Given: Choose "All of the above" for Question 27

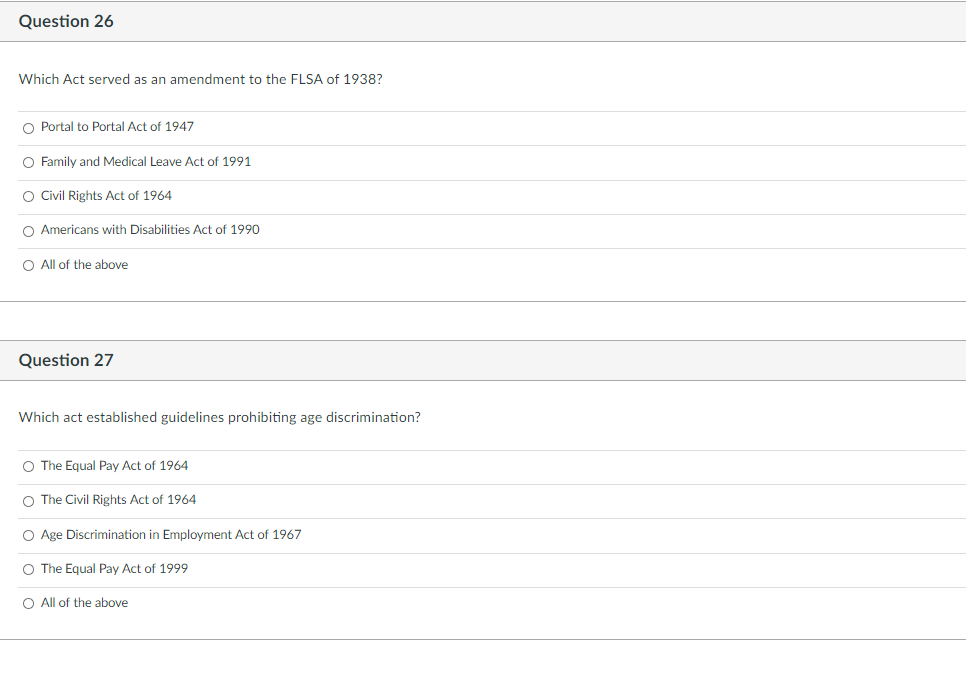Looking at the screenshot, I should coord(28,603).
